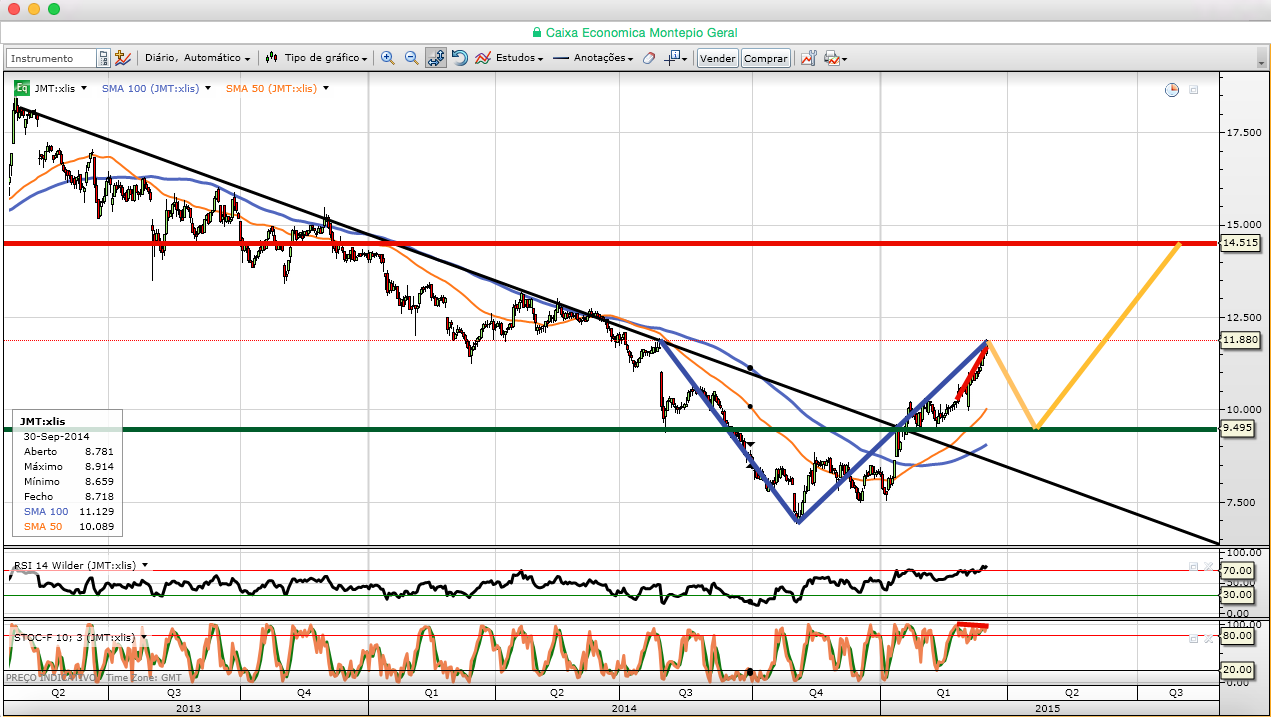Select the eraser tool icon
The image size is (1271, 717).
(648, 58)
